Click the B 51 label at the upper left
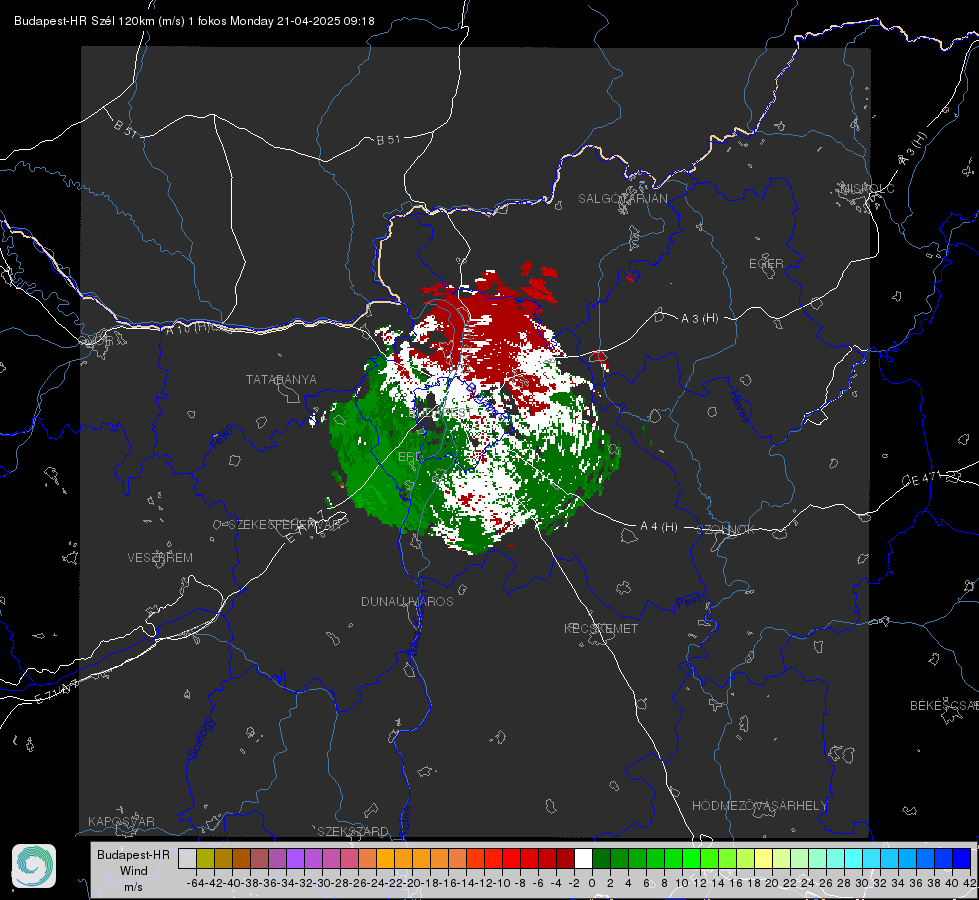This screenshot has height=900, width=979. tap(125, 128)
